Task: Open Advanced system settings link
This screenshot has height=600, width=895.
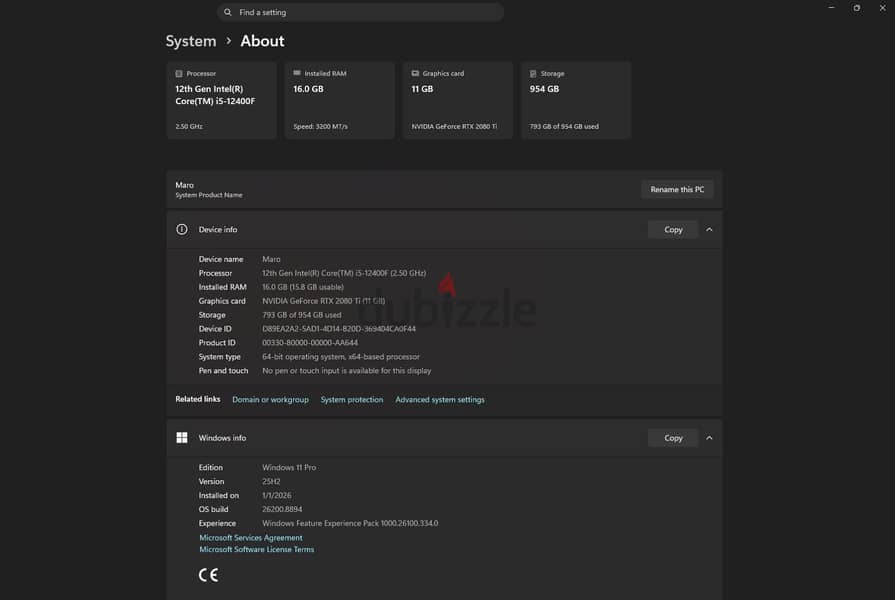Action: [x=440, y=400]
